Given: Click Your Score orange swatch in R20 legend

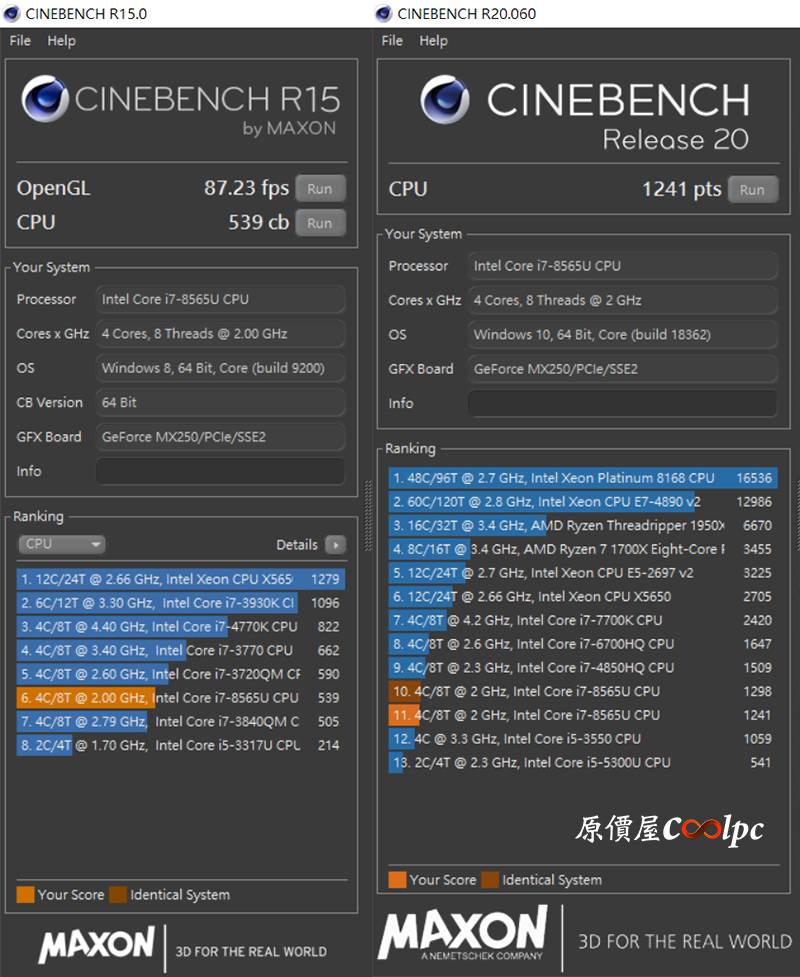Looking at the screenshot, I should tap(398, 880).
